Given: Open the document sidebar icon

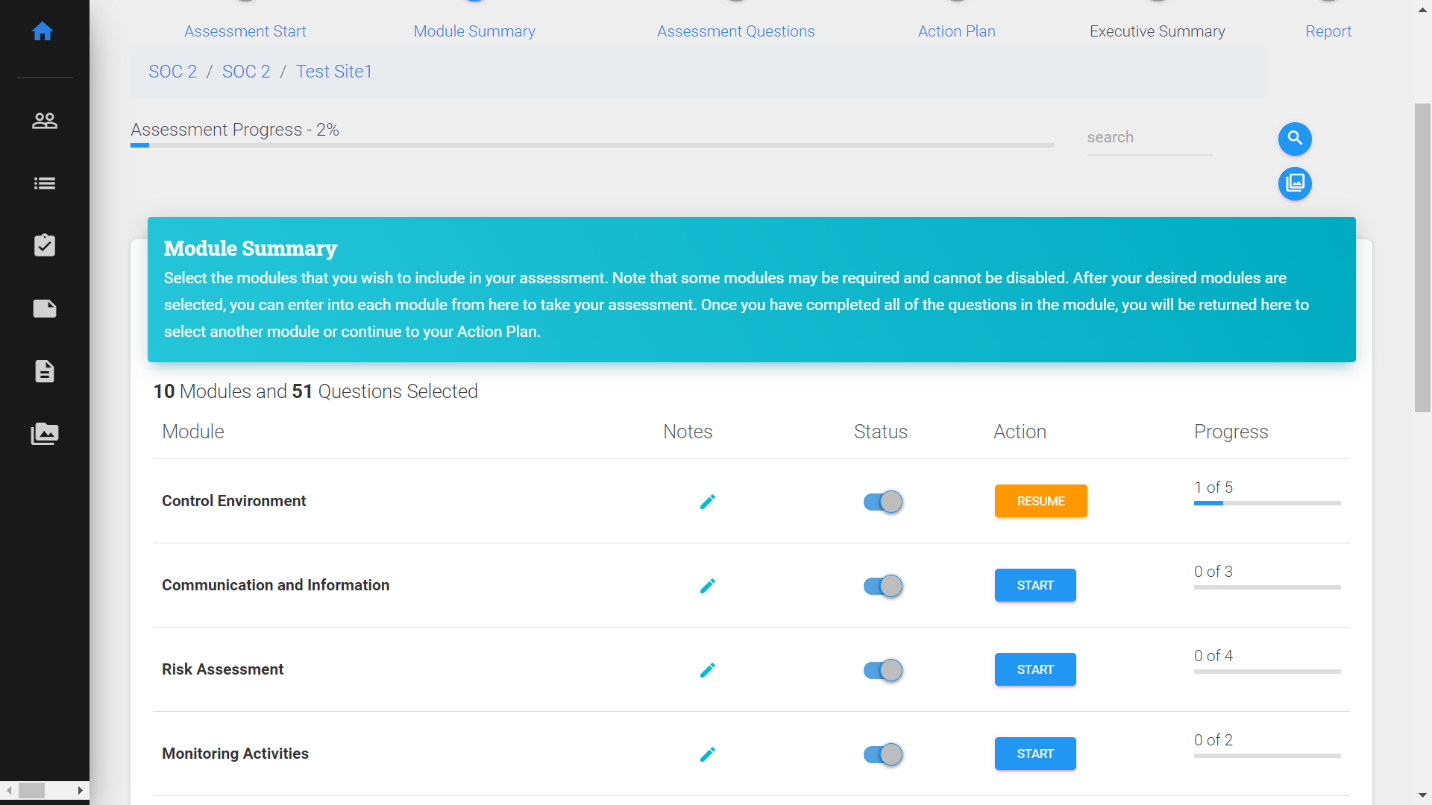Looking at the screenshot, I should [44, 372].
